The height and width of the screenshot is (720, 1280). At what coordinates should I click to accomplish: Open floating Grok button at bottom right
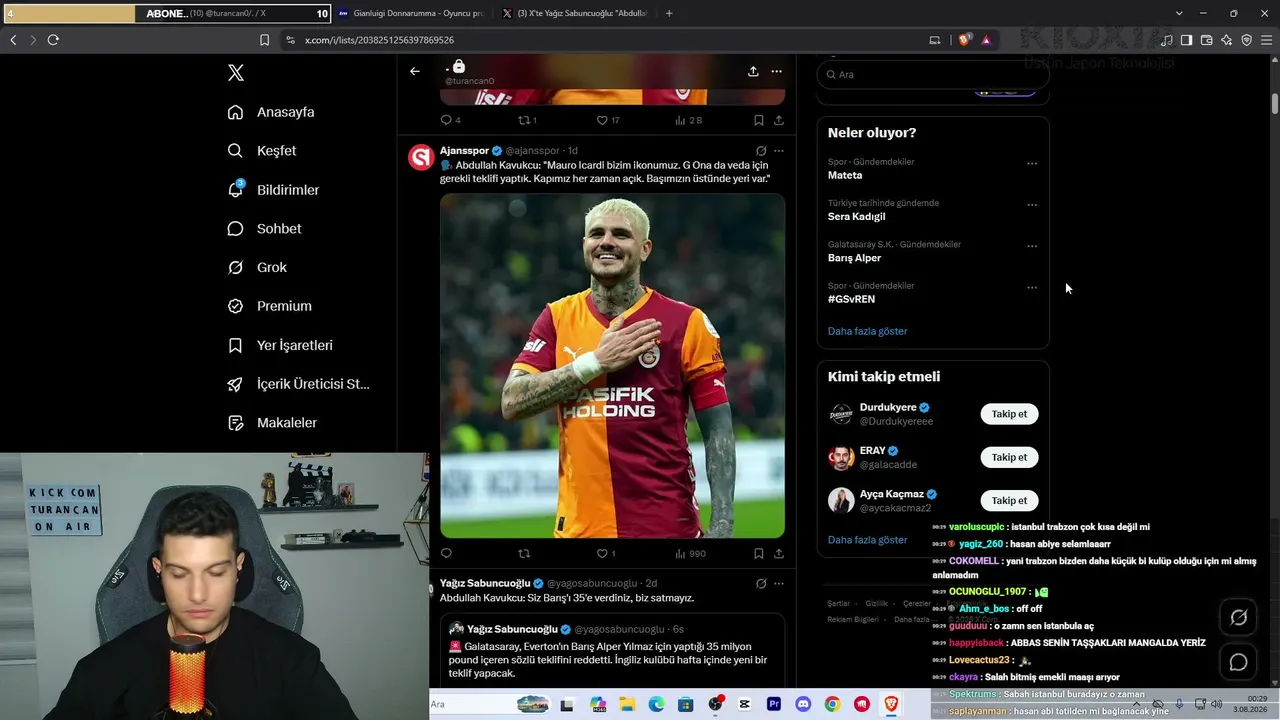pos(1238,617)
